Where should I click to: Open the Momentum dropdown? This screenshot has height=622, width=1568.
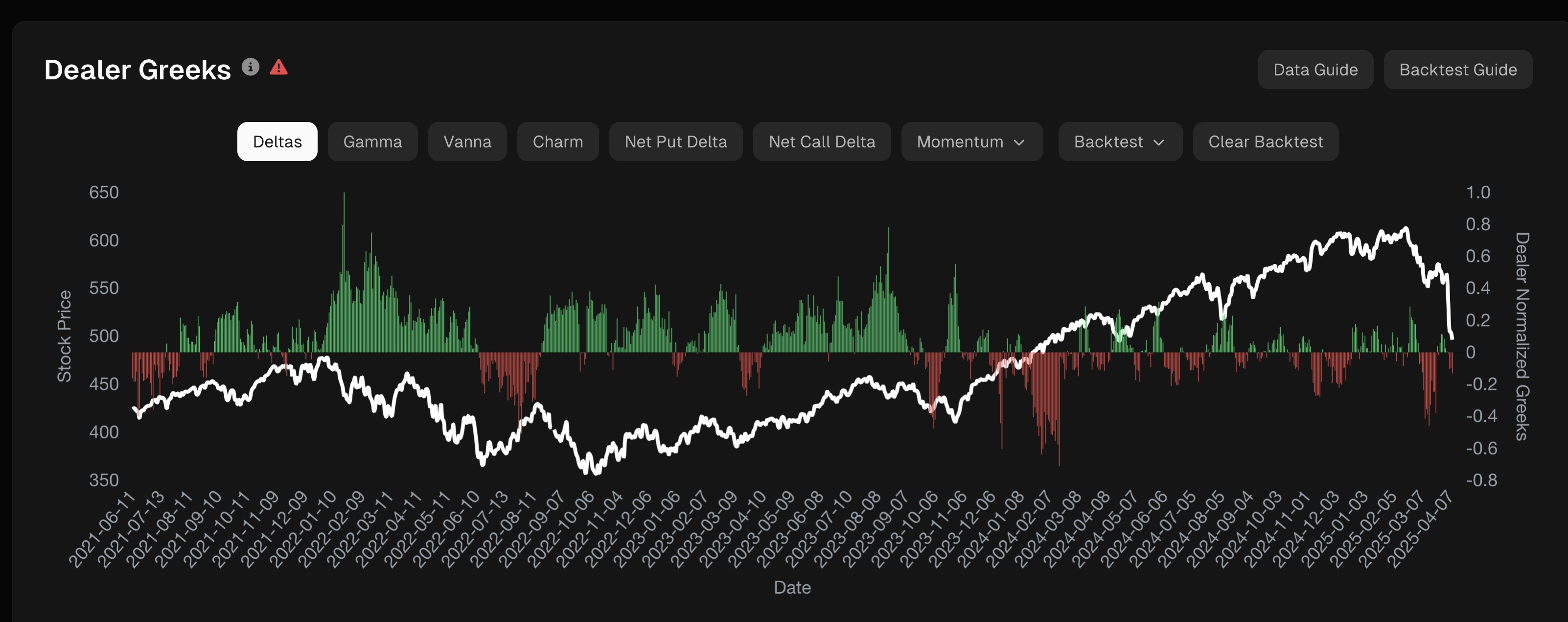click(x=960, y=142)
